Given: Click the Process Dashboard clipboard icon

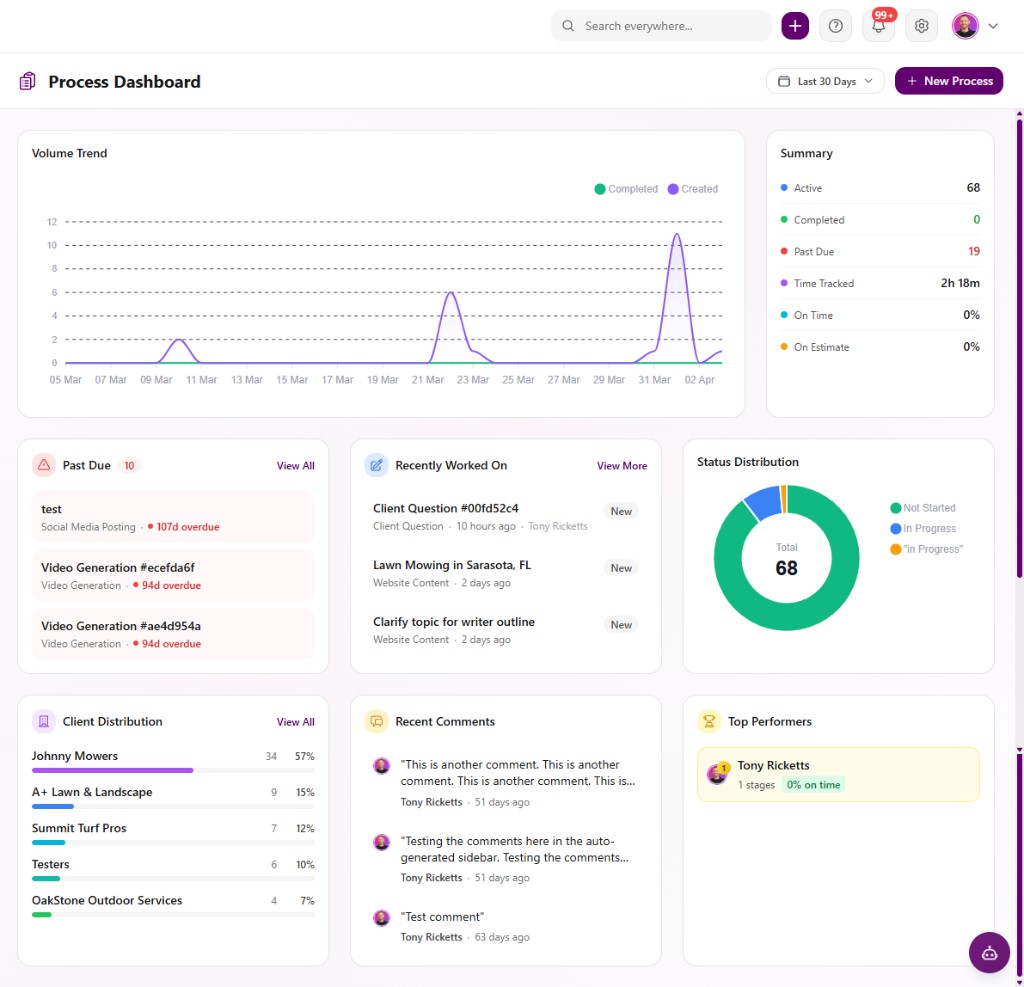Looking at the screenshot, I should click(28, 81).
